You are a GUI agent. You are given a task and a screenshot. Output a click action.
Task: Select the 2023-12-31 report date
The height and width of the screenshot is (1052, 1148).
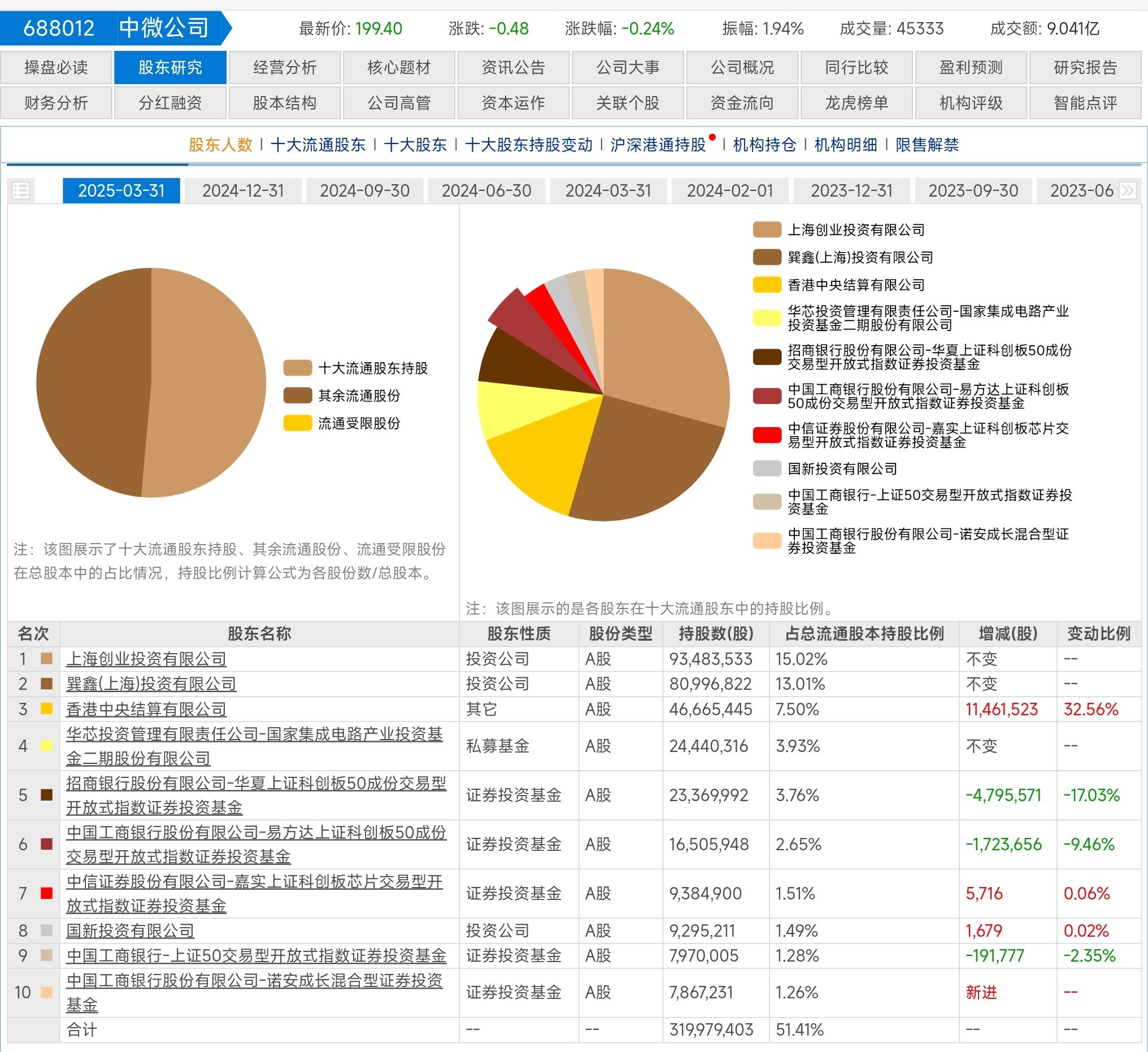coord(852,190)
